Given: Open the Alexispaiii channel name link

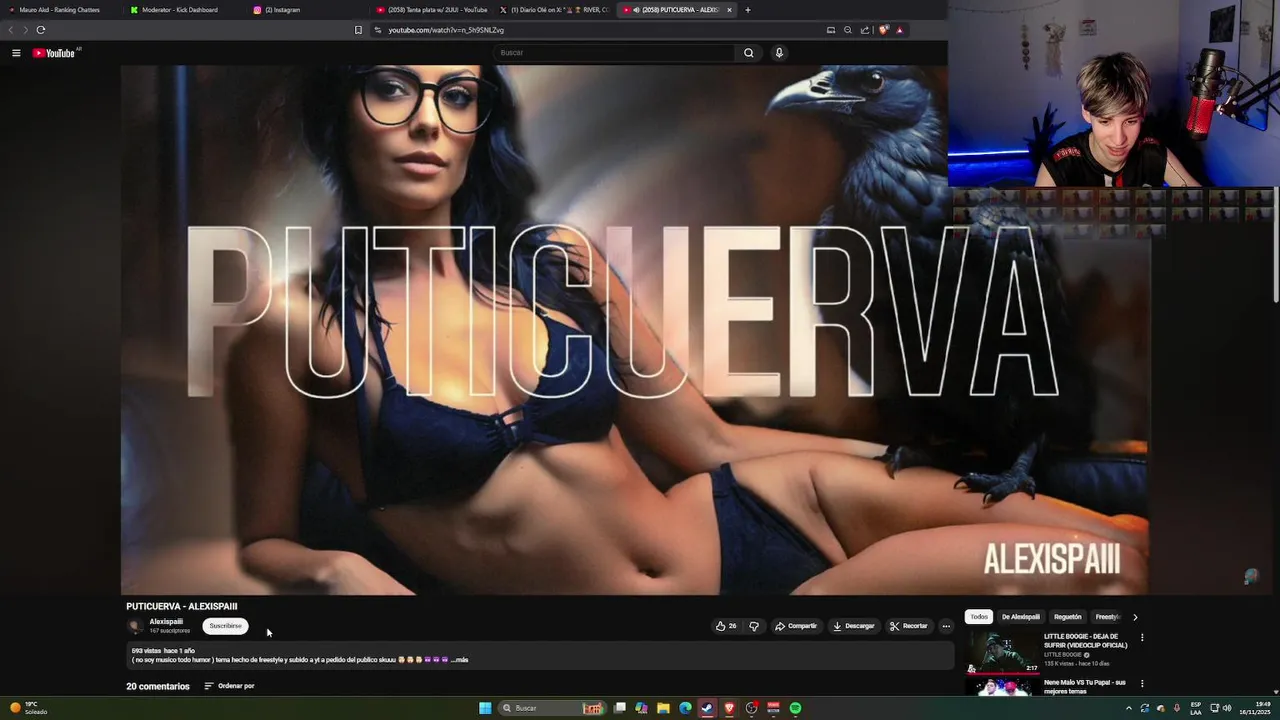Looking at the screenshot, I should point(166,621).
